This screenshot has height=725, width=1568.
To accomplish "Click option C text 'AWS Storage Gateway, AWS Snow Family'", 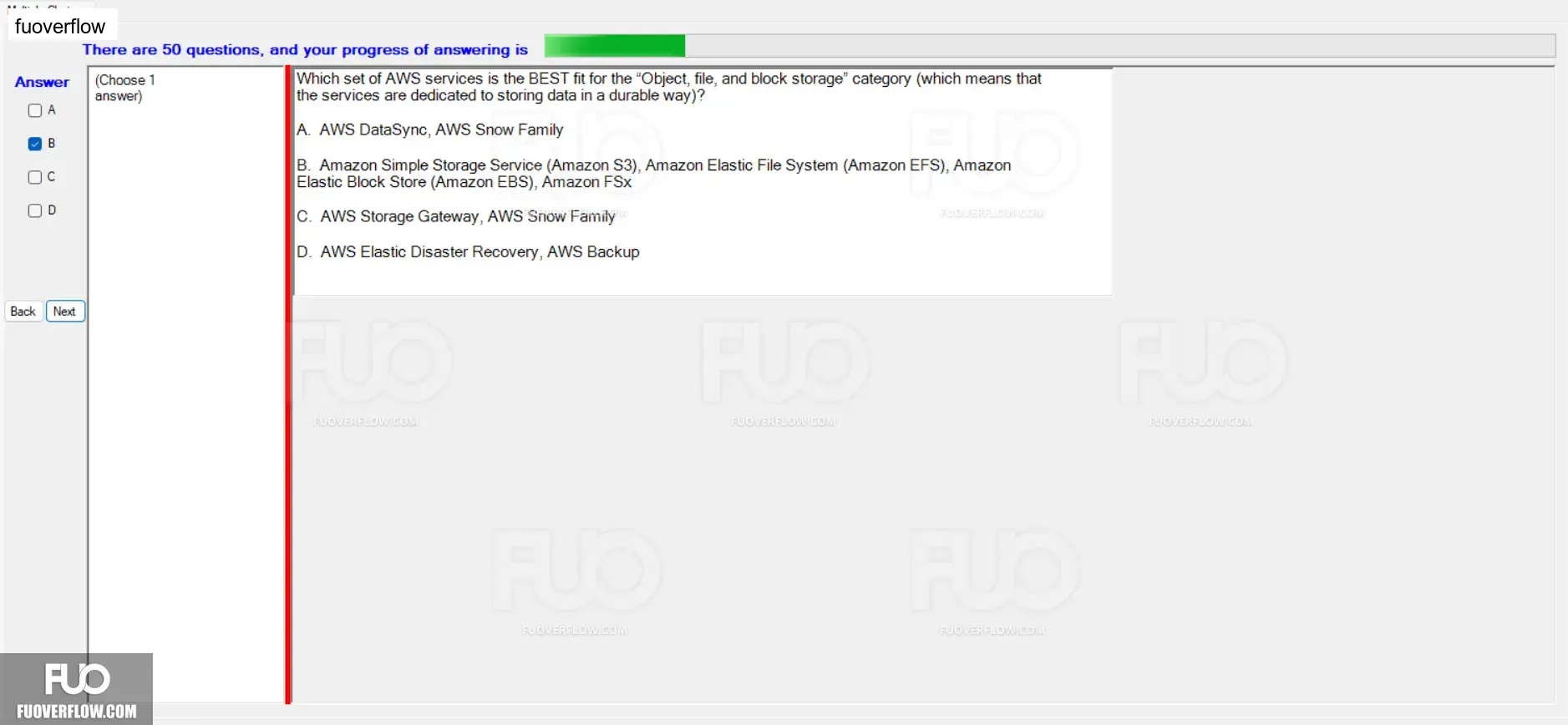I will [x=456, y=216].
